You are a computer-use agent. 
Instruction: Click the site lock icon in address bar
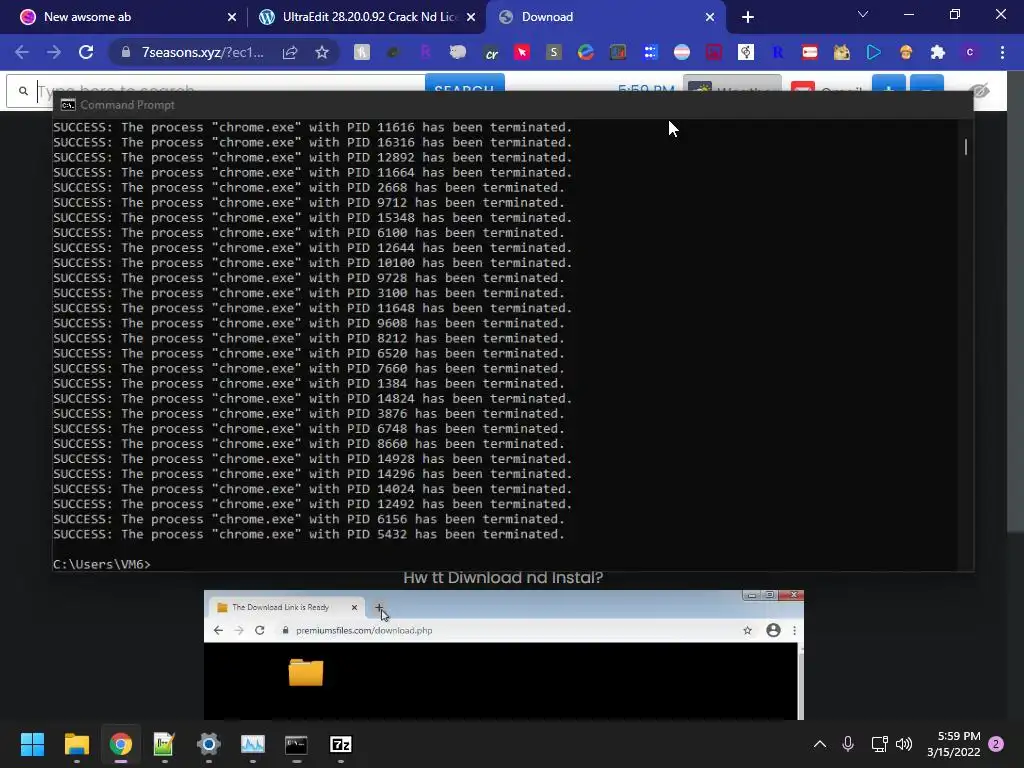126,52
